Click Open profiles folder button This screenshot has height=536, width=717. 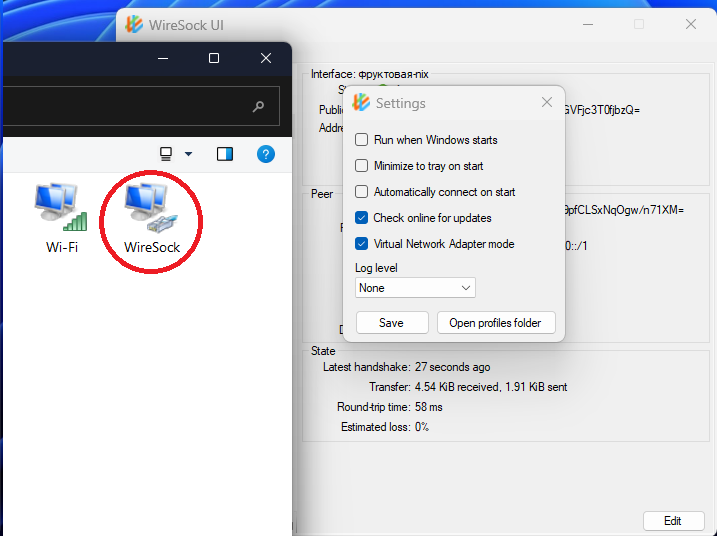(x=496, y=323)
